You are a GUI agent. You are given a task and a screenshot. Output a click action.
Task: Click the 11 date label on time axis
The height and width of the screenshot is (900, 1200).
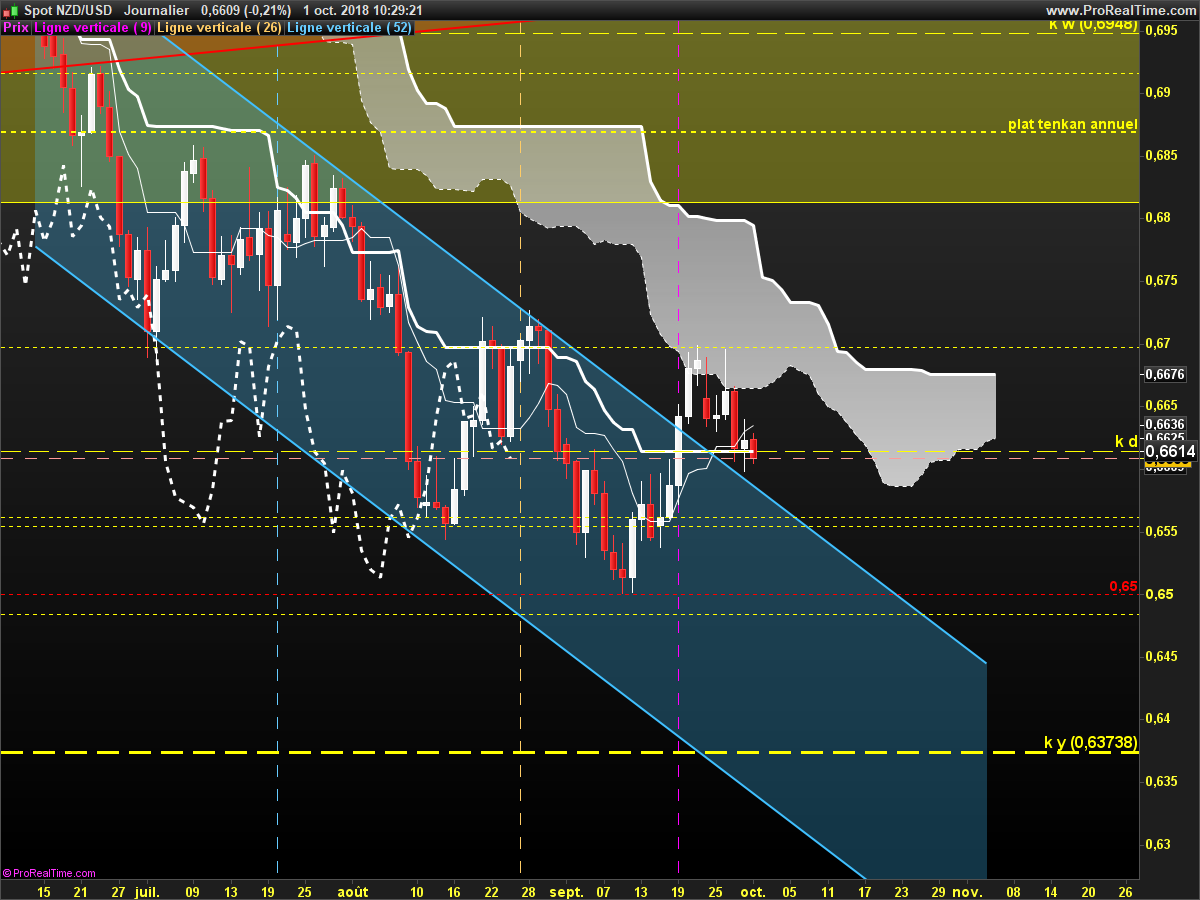[x=827, y=890]
